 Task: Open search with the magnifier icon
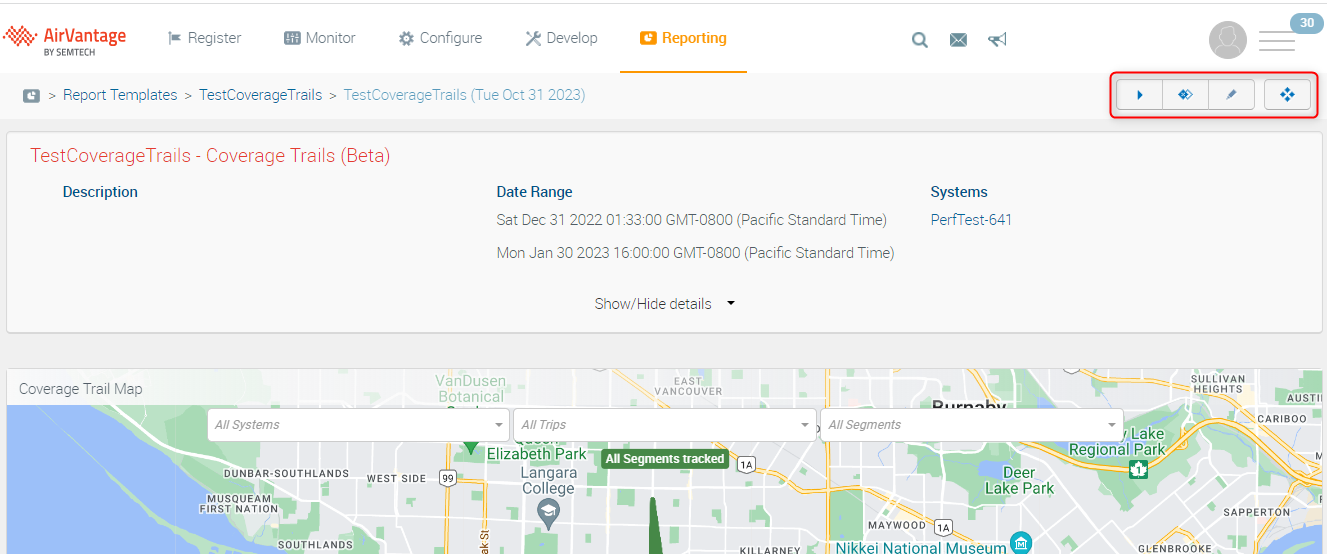[919, 40]
